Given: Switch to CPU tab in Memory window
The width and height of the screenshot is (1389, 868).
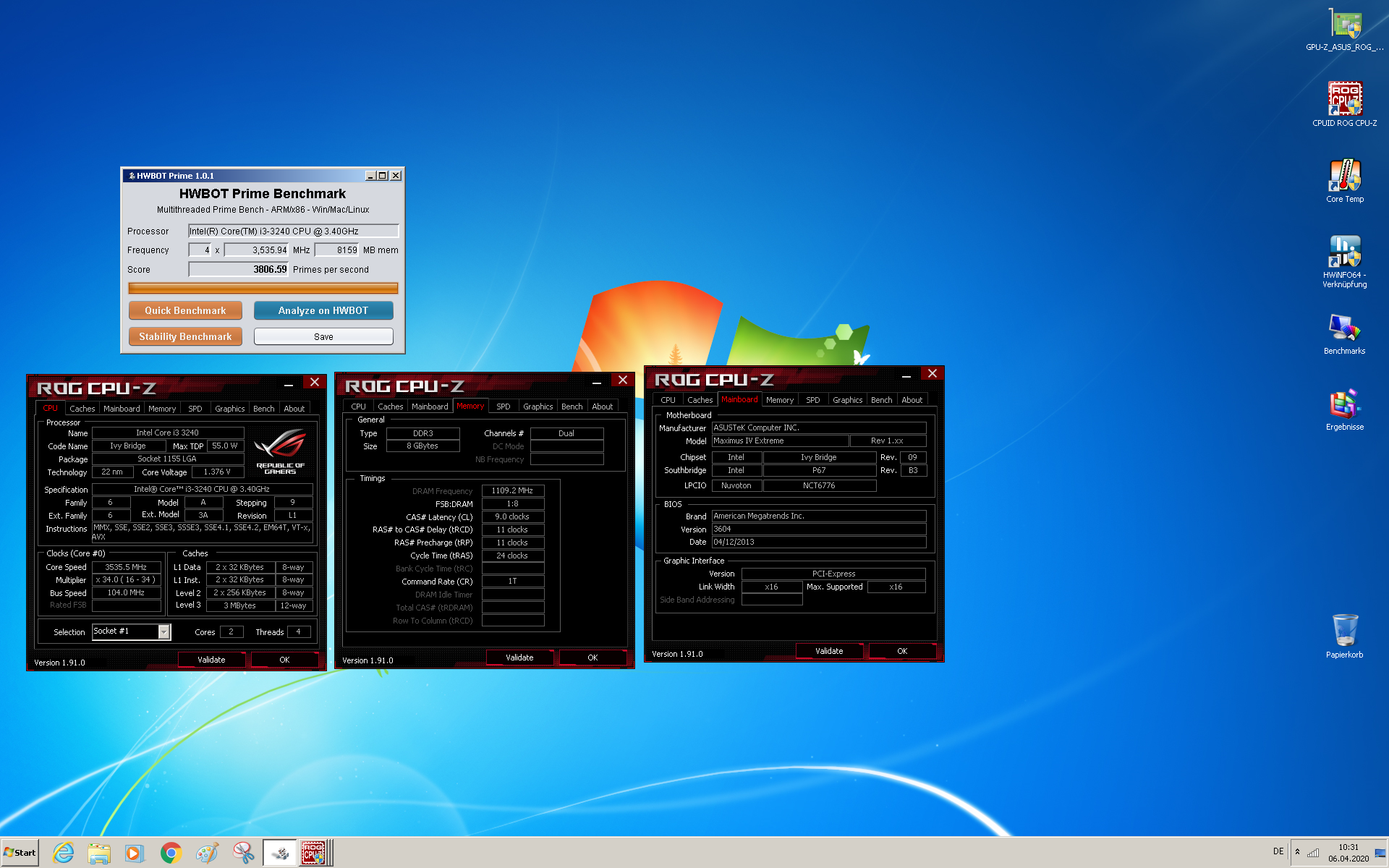Looking at the screenshot, I should tap(358, 407).
